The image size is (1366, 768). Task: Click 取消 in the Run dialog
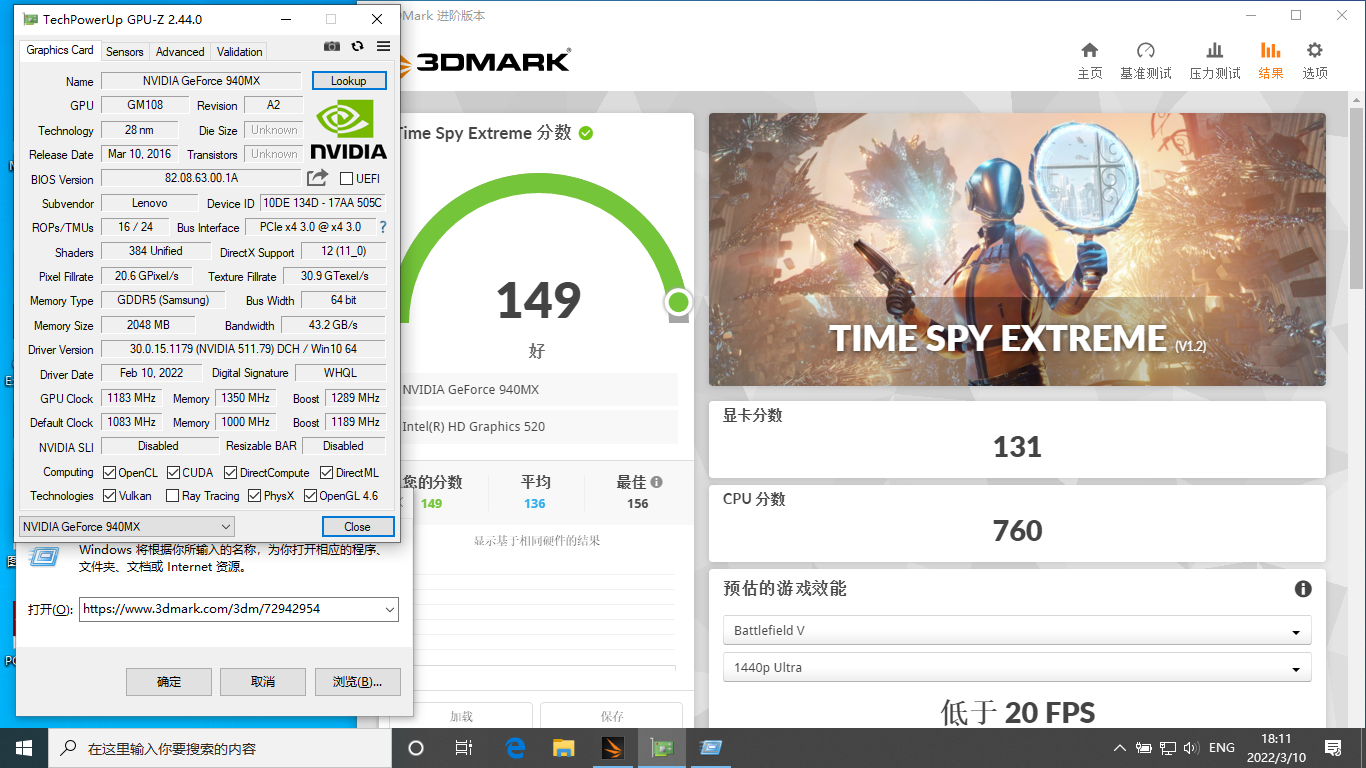(x=262, y=681)
